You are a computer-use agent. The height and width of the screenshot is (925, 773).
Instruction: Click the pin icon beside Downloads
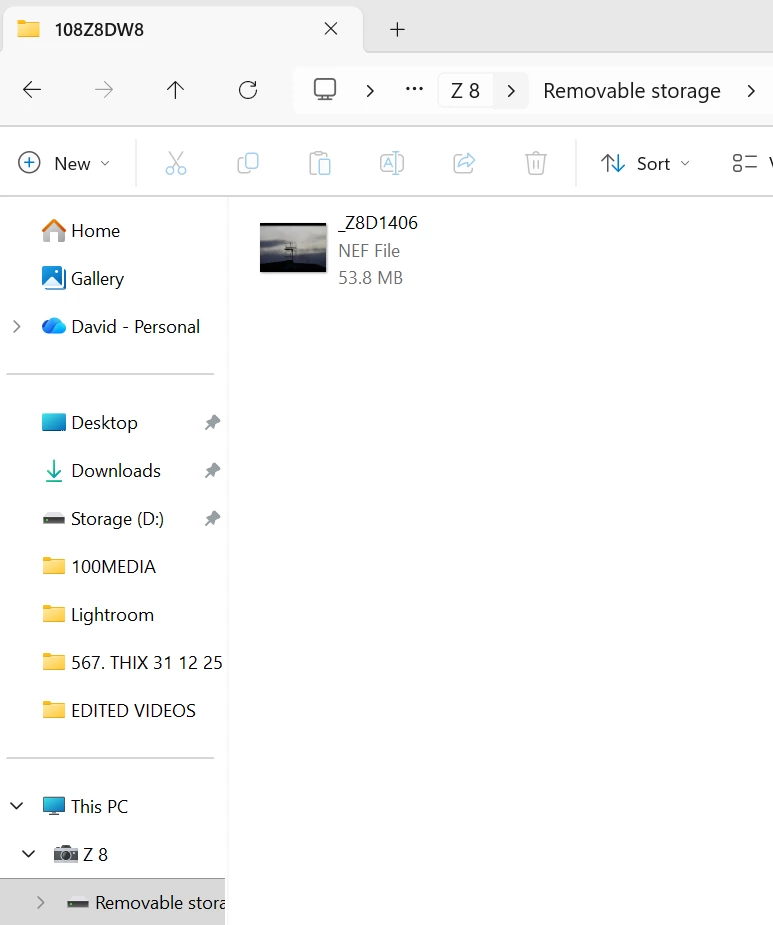pos(212,471)
